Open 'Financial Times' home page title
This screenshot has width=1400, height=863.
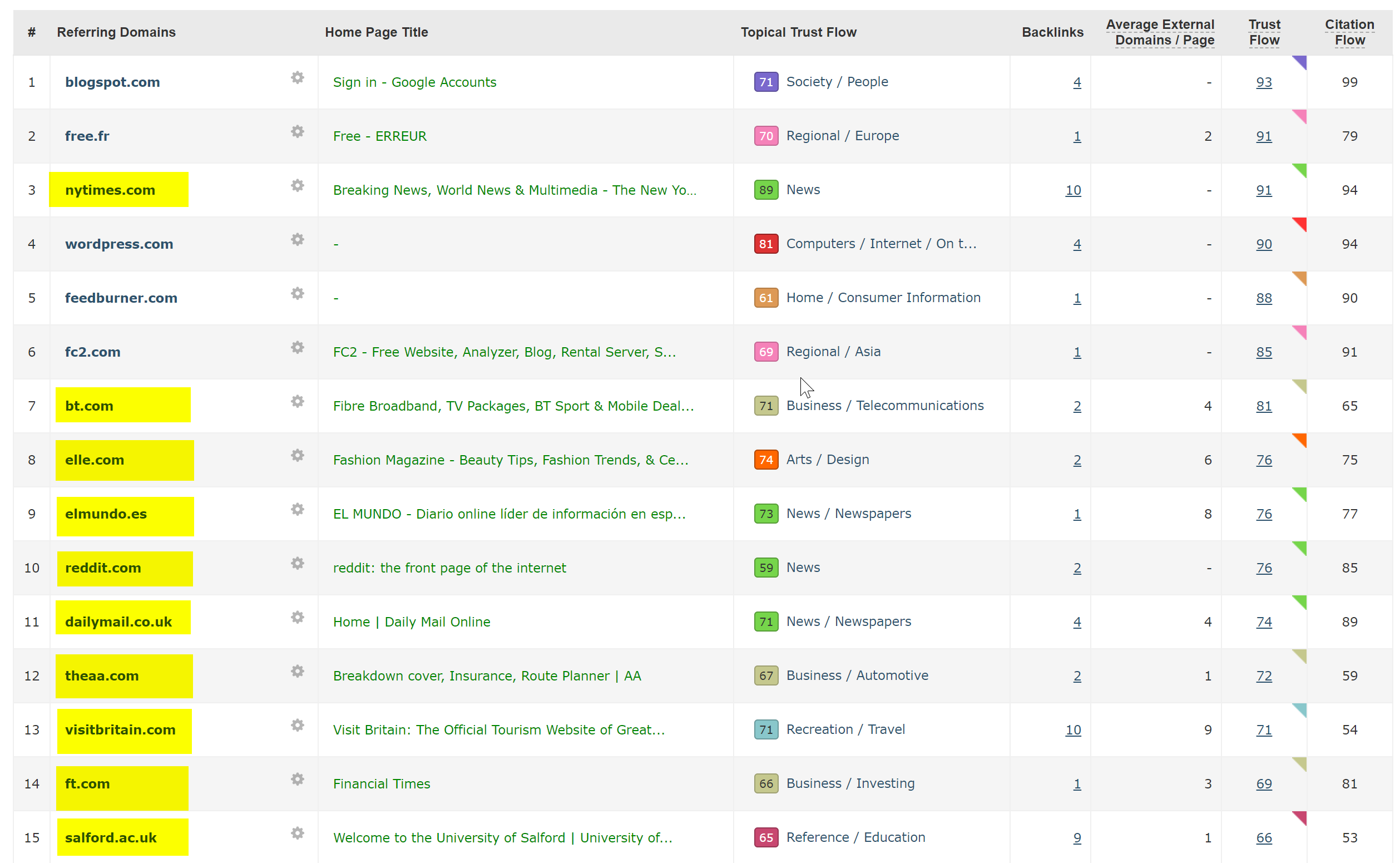382,784
